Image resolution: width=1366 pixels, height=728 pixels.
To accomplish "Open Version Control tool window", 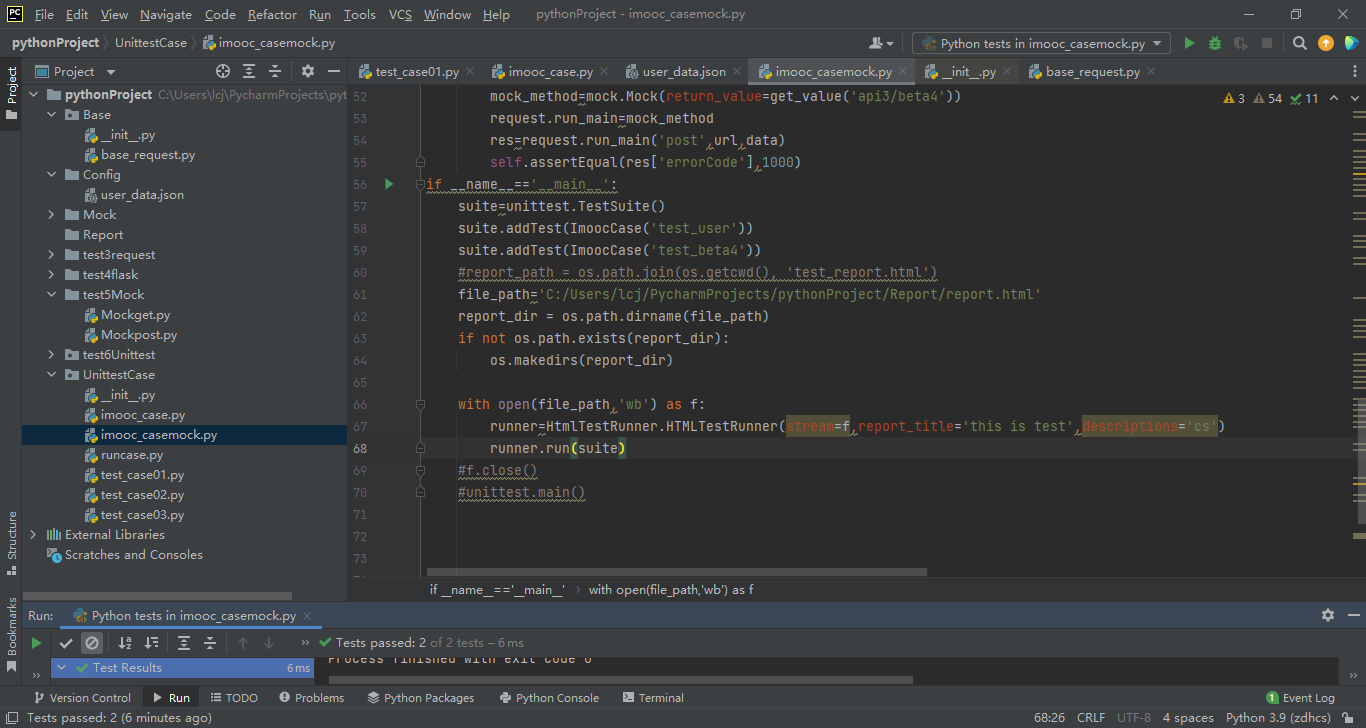I will 82,697.
